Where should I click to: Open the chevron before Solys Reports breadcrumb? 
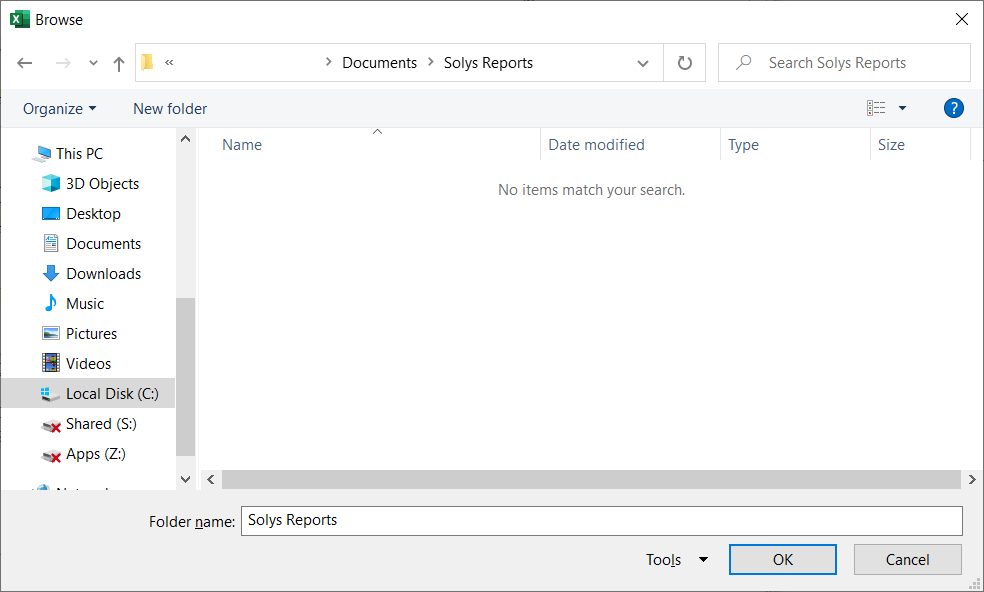(430, 62)
